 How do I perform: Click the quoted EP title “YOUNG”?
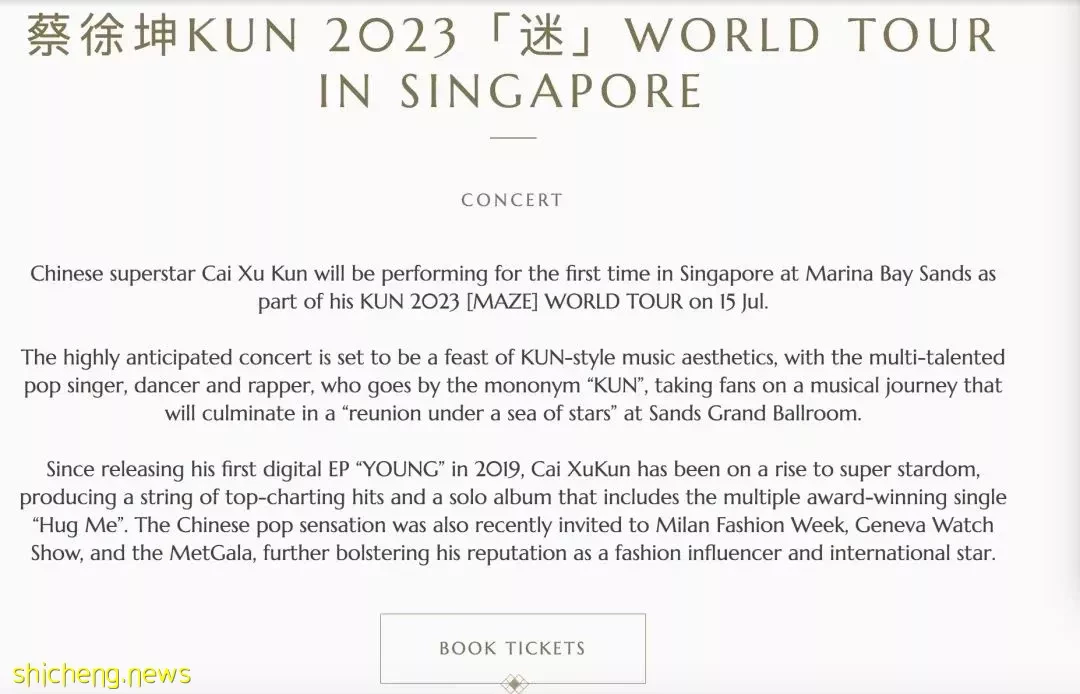click(400, 469)
